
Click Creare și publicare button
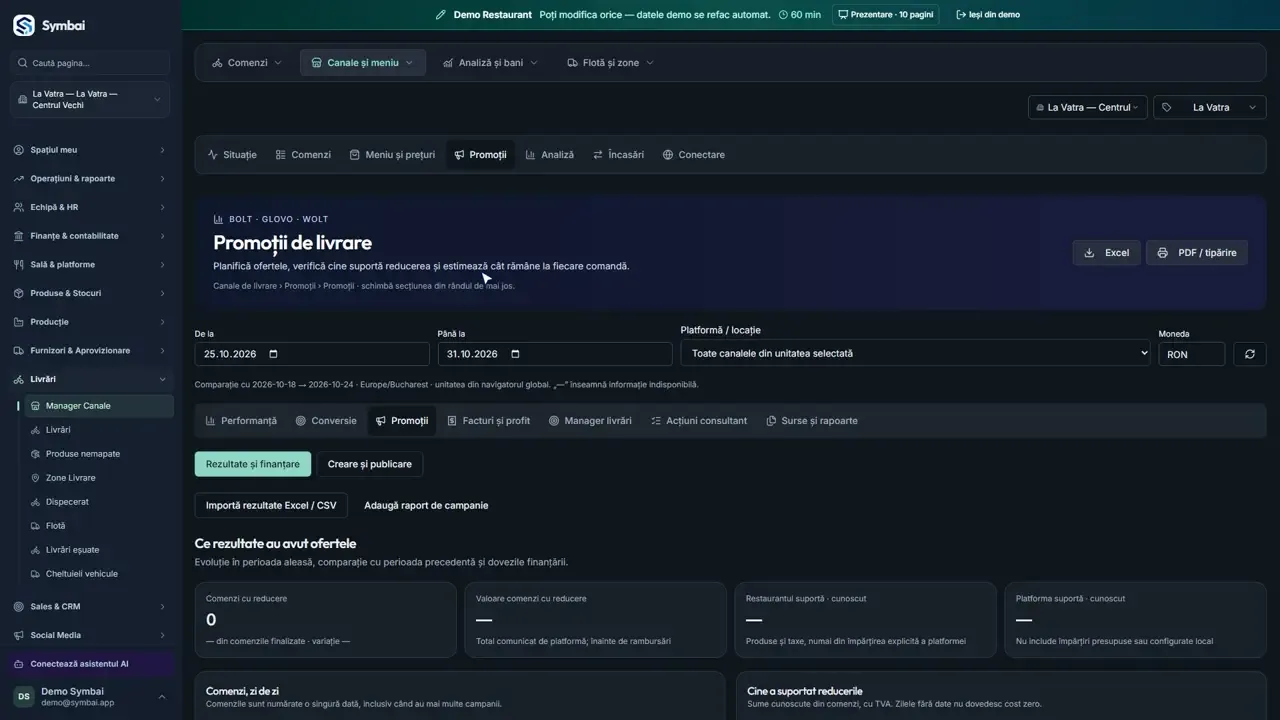point(370,464)
